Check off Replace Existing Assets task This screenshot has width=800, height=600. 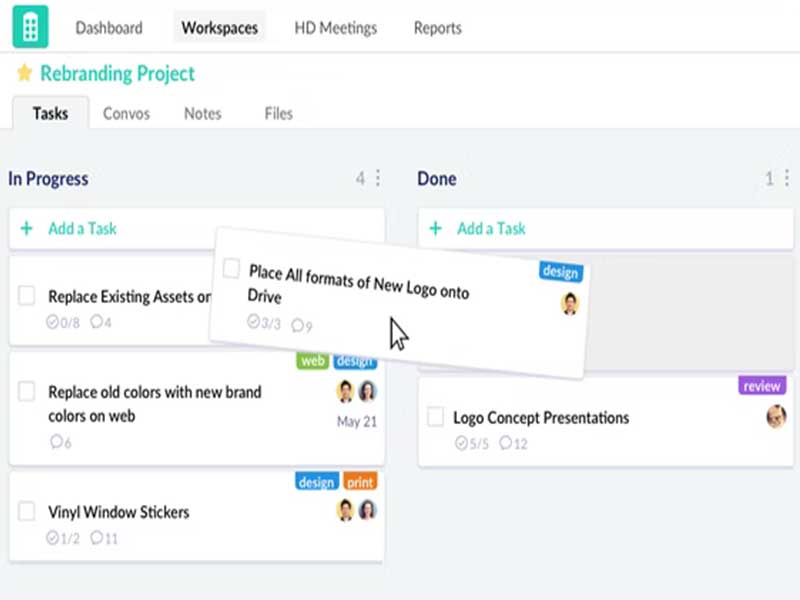point(27,295)
